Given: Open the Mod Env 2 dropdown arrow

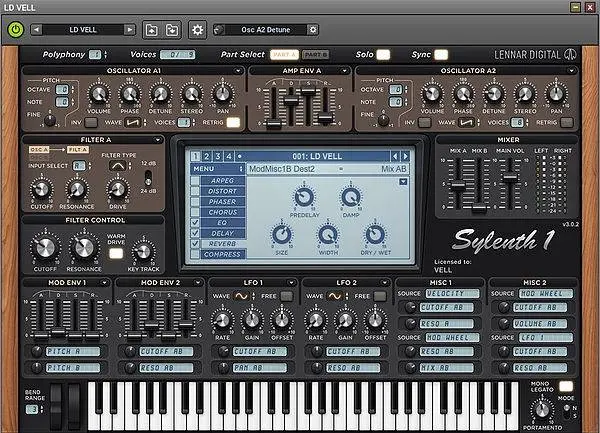Looking at the screenshot, I should click(x=197, y=283).
